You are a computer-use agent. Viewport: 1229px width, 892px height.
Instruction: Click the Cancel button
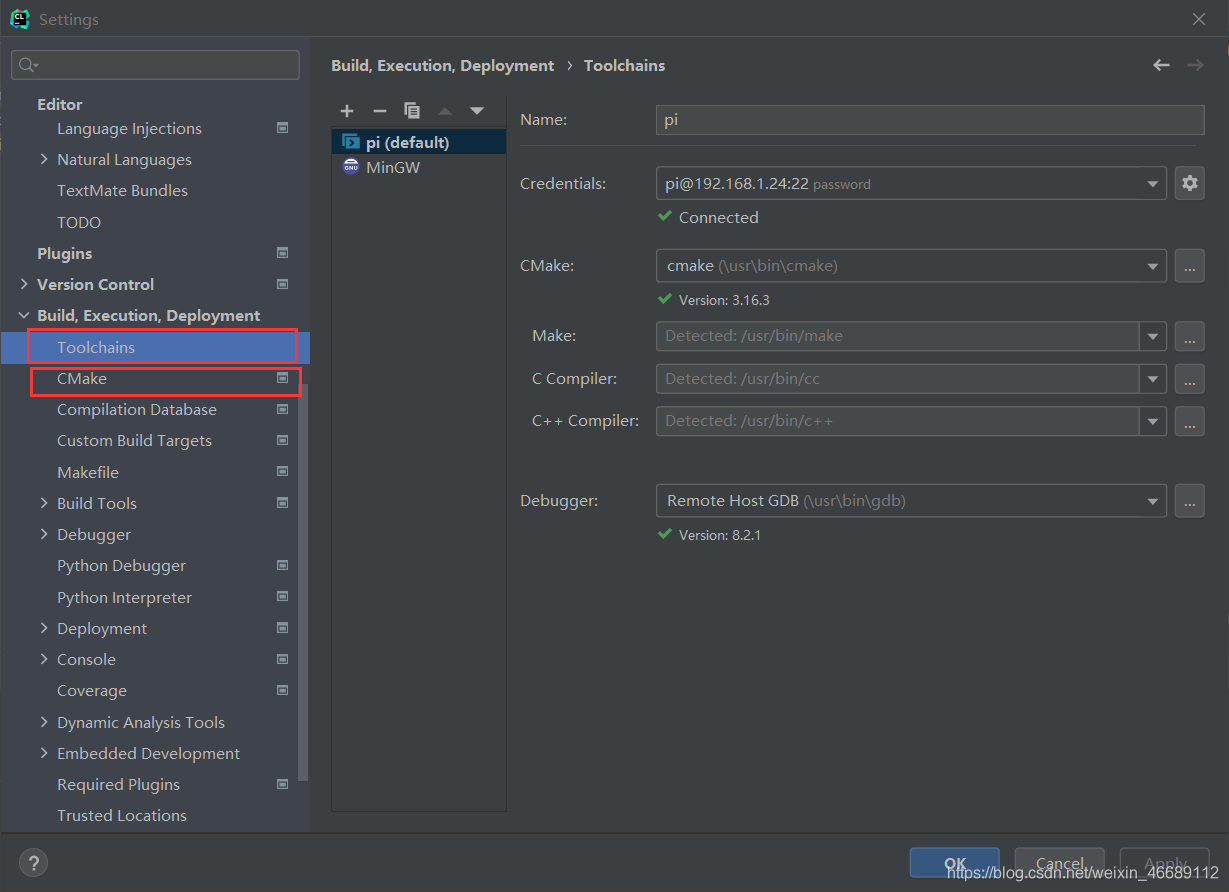[1060, 863]
